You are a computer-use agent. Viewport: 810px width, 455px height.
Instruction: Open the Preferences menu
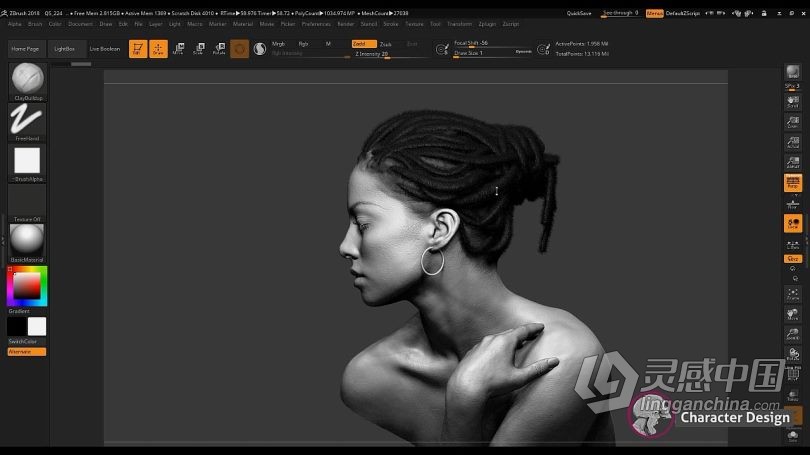click(316, 24)
